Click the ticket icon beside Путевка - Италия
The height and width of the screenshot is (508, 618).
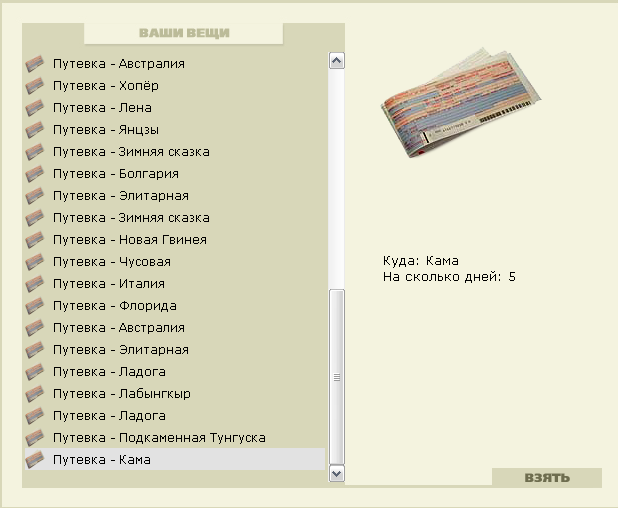click(x=35, y=284)
